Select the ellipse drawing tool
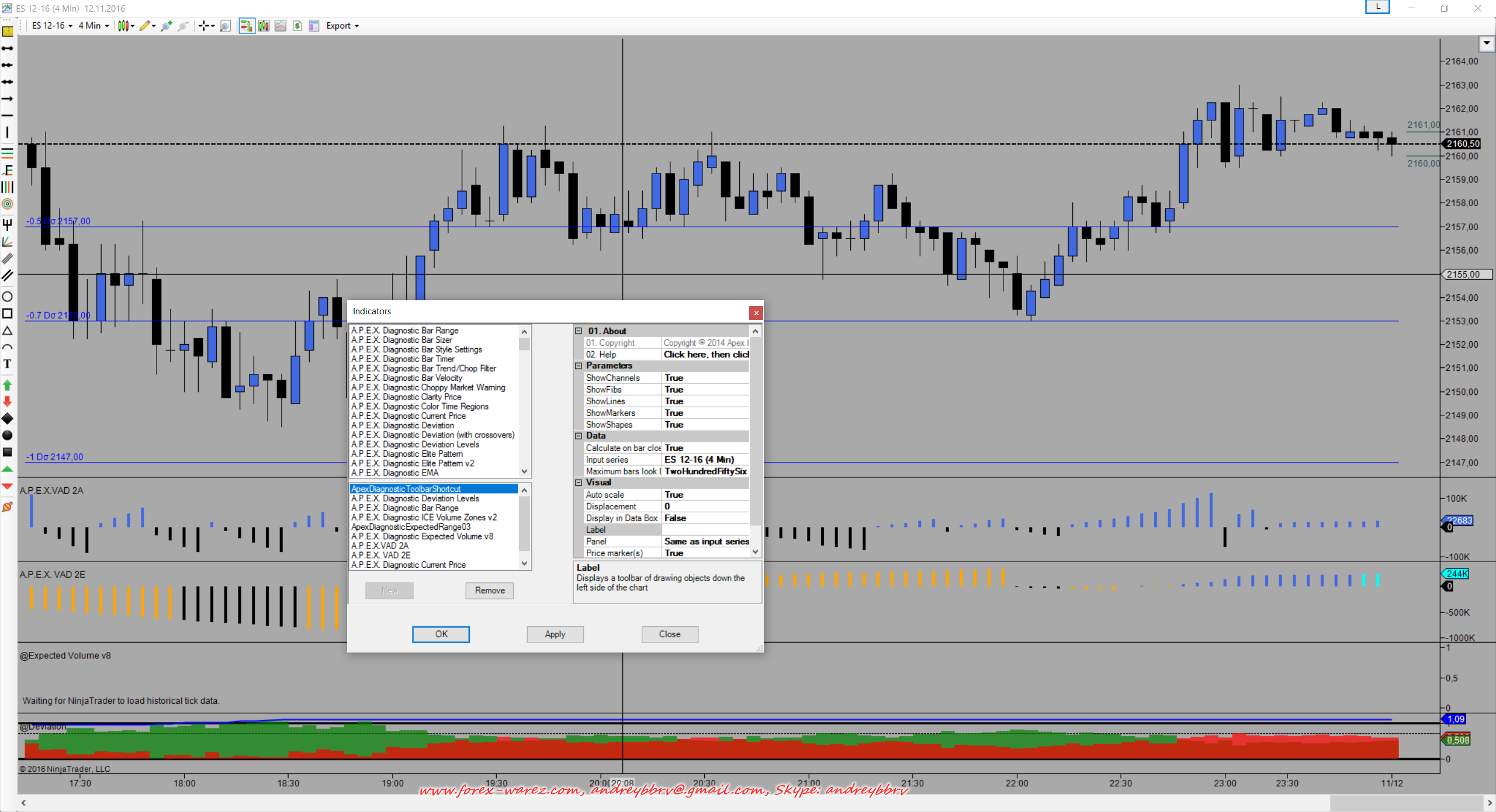 click(x=7, y=297)
